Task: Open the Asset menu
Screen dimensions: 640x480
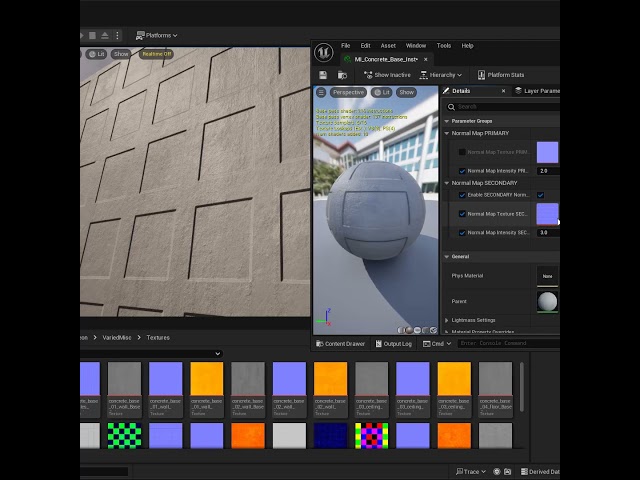Action: pos(388,46)
